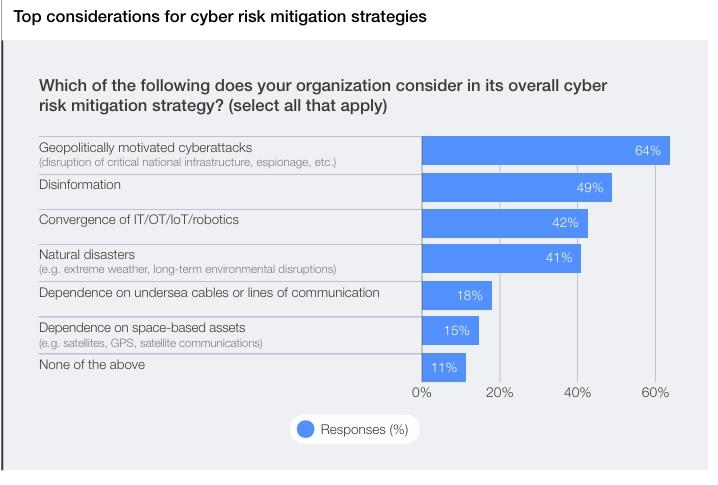Click the None of the above 11% bar
Image resolution: width=718 pixels, height=485 pixels.
click(443, 368)
